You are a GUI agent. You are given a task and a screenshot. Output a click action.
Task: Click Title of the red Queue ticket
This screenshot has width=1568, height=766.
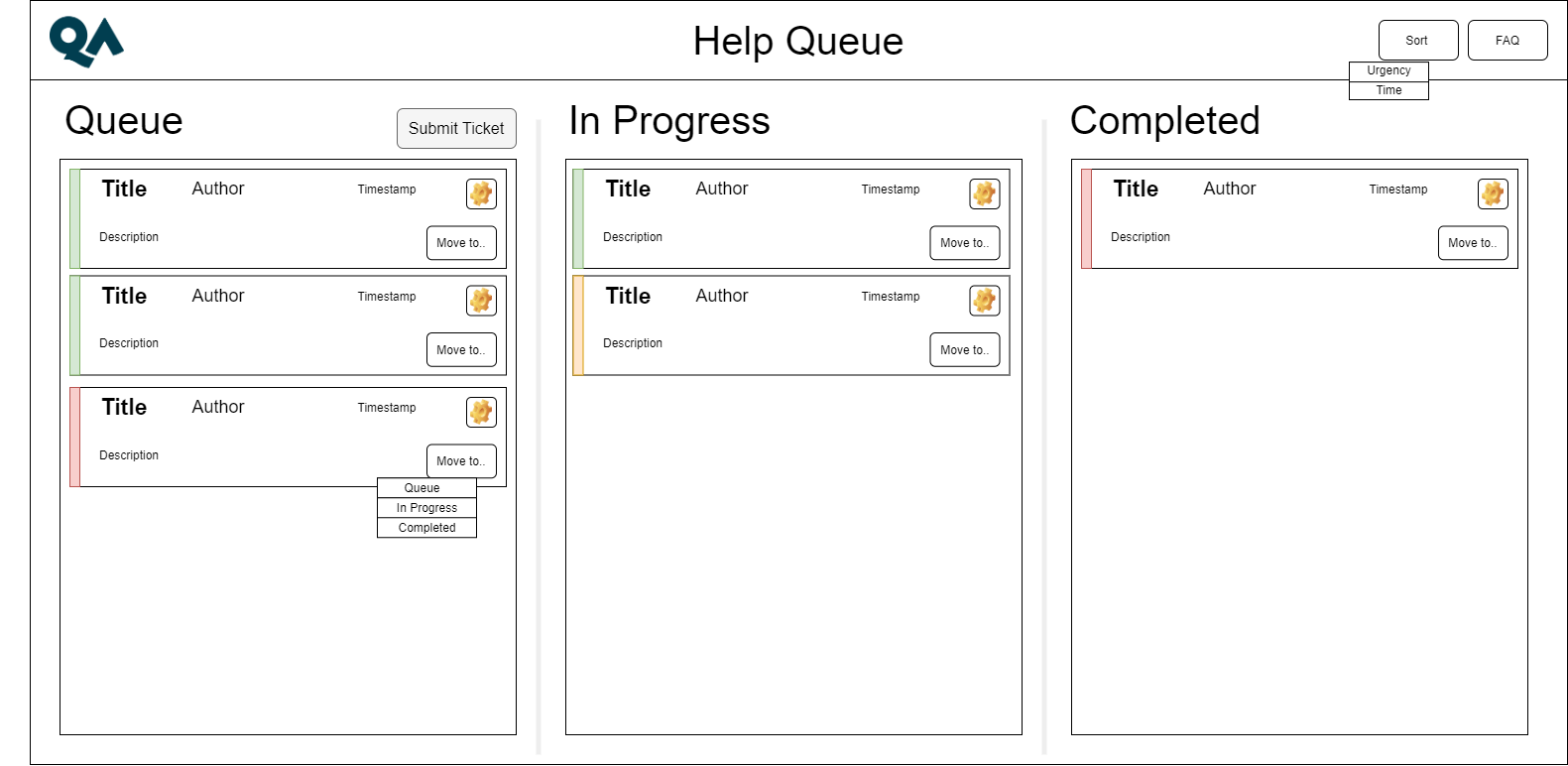(x=124, y=407)
